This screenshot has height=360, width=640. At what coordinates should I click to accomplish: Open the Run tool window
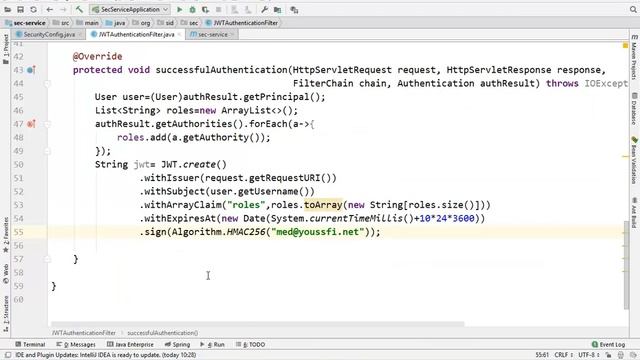click(212, 344)
